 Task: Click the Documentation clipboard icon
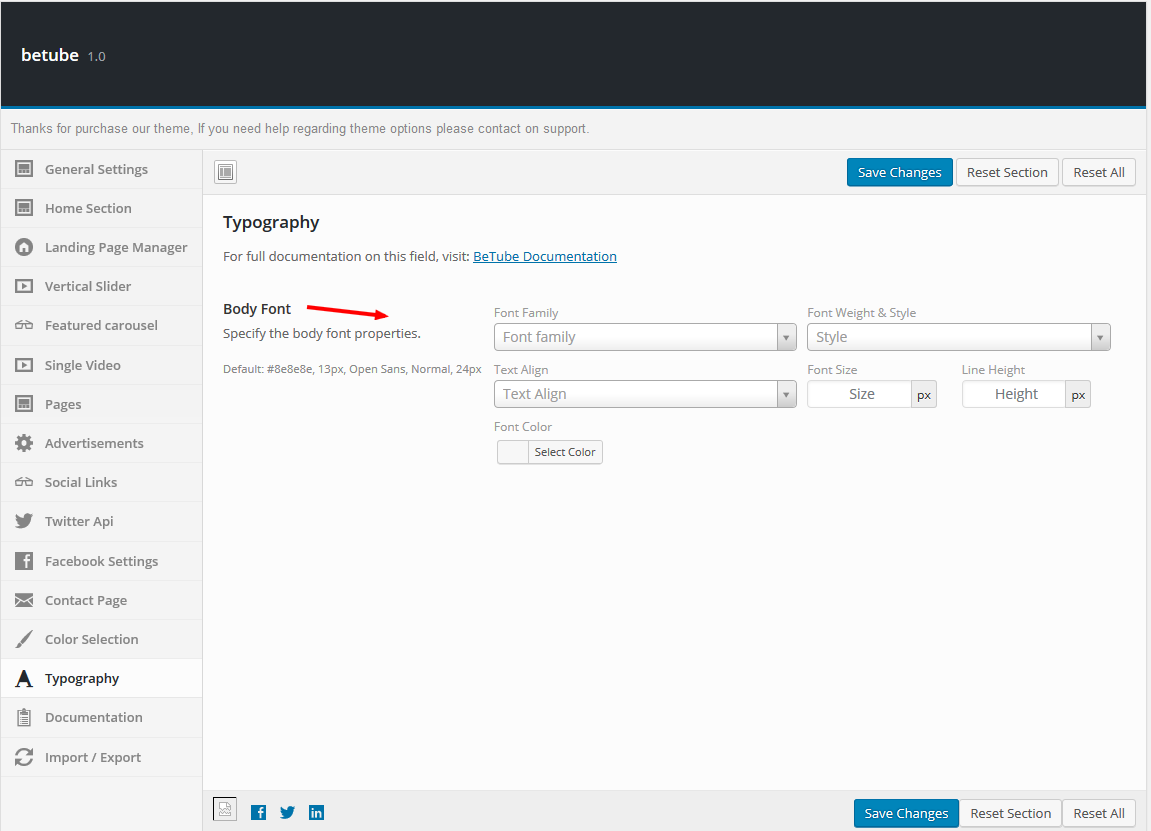(x=23, y=717)
